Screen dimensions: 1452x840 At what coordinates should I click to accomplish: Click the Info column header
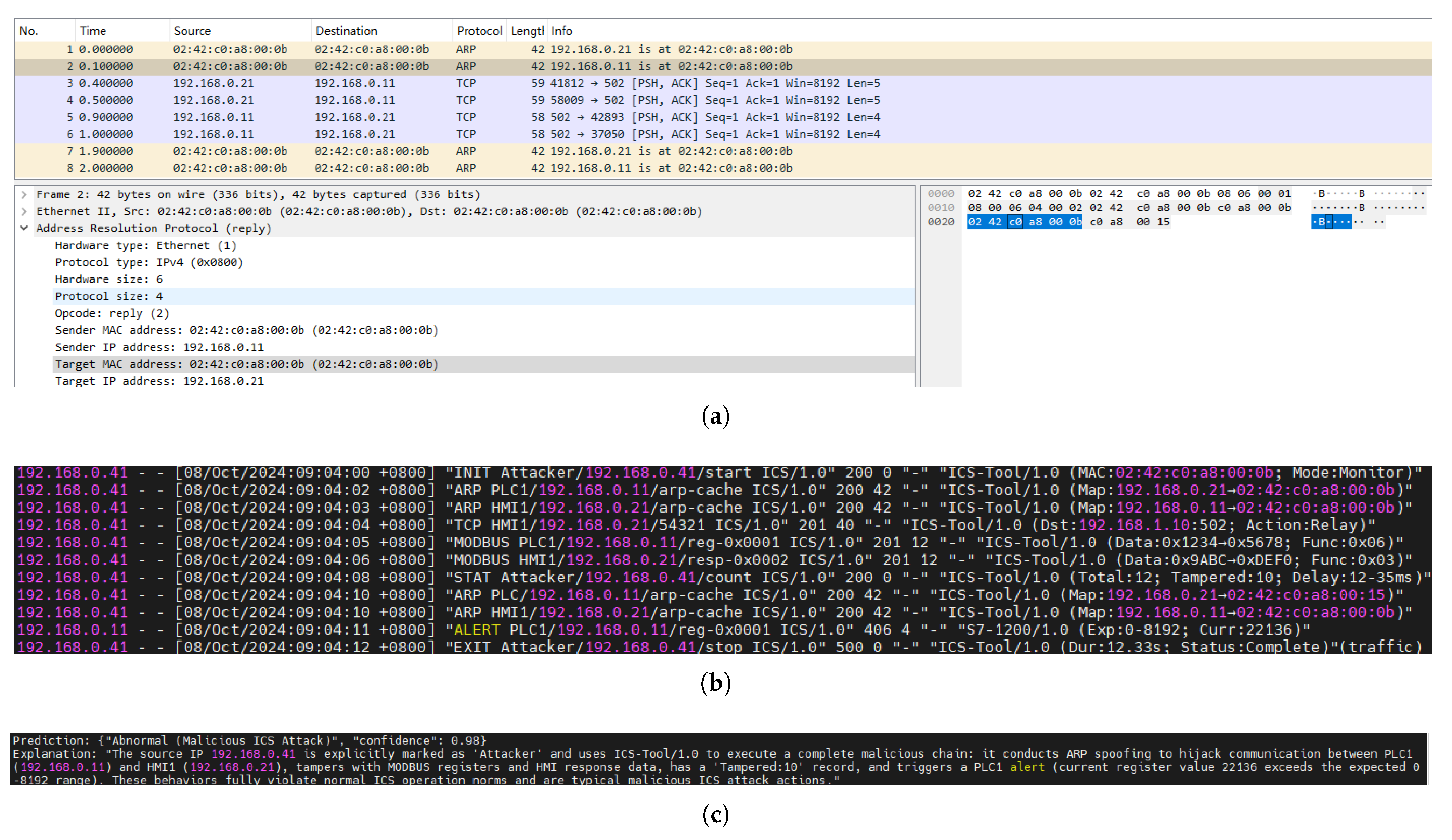[x=562, y=31]
